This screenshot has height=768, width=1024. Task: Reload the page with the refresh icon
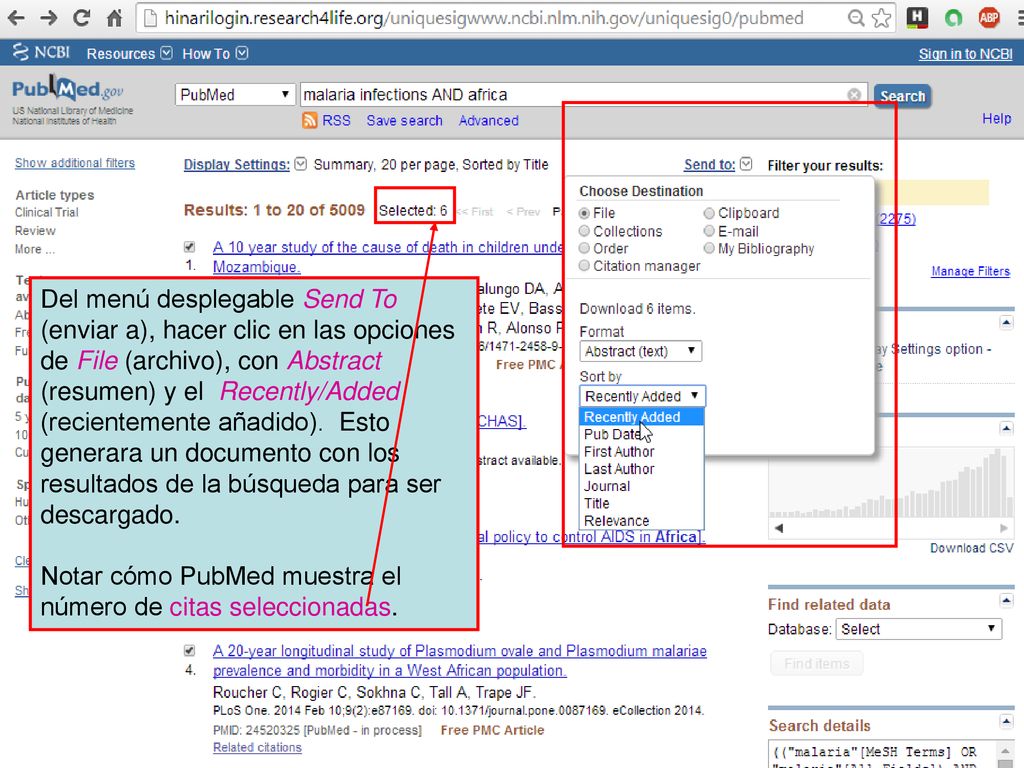(x=82, y=18)
